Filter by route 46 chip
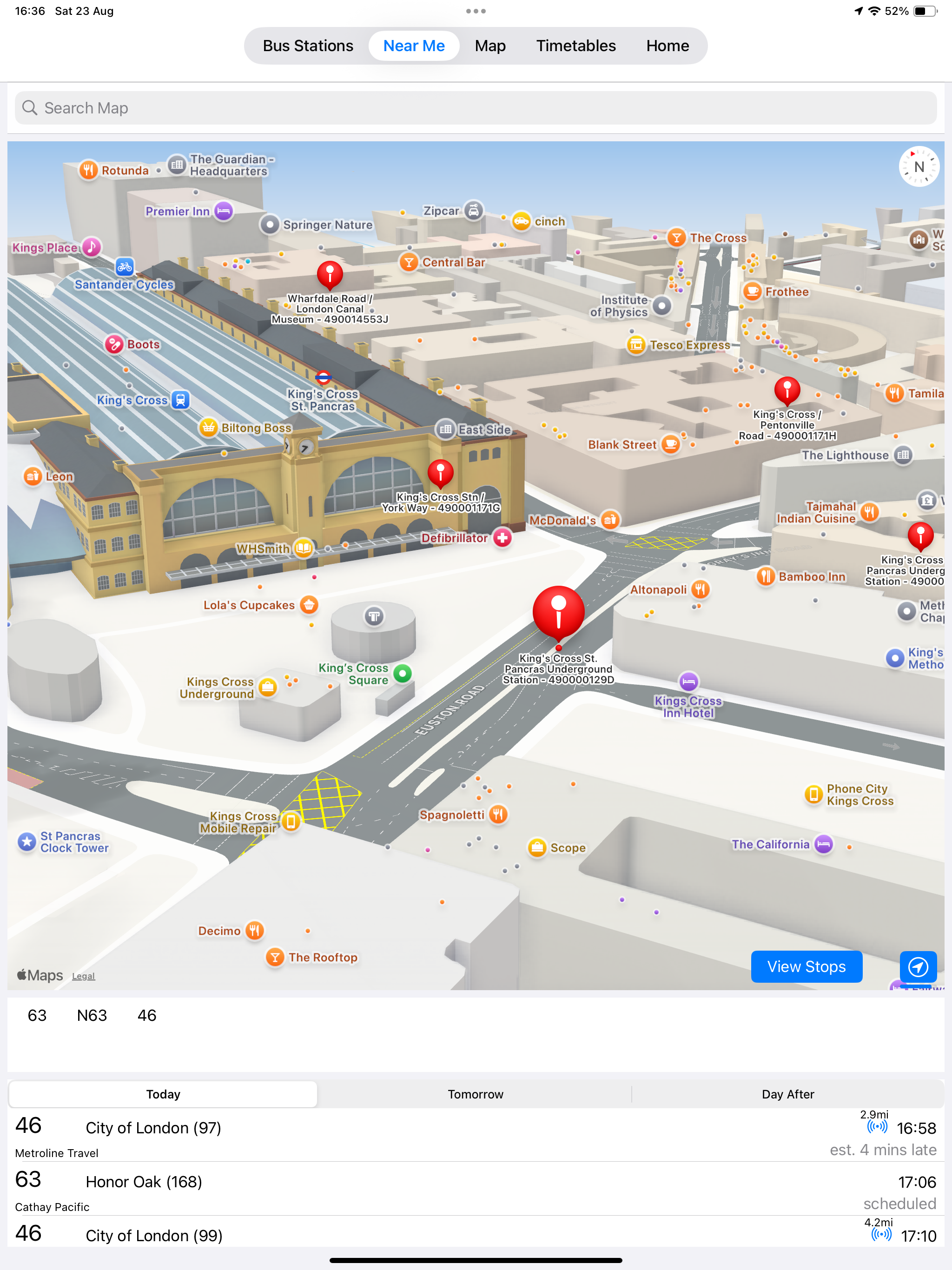The width and height of the screenshot is (952, 1270). (x=147, y=1015)
